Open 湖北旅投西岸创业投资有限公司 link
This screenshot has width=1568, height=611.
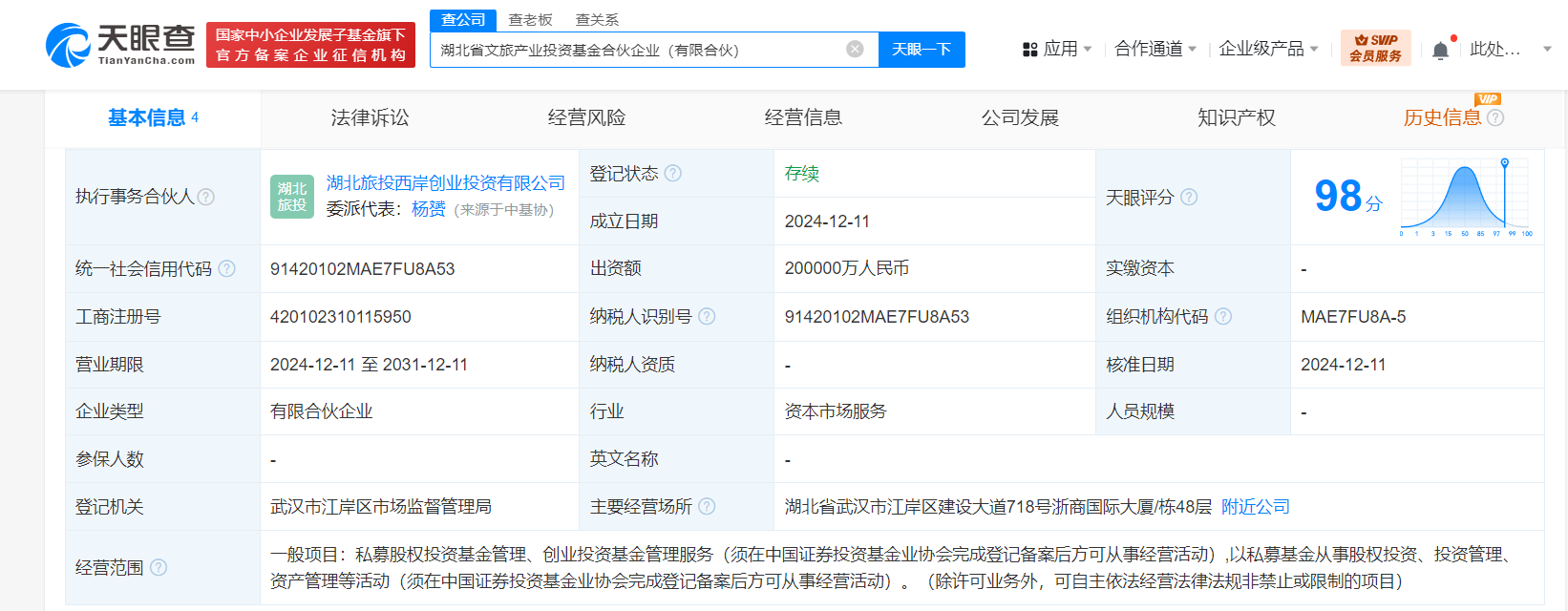click(446, 182)
